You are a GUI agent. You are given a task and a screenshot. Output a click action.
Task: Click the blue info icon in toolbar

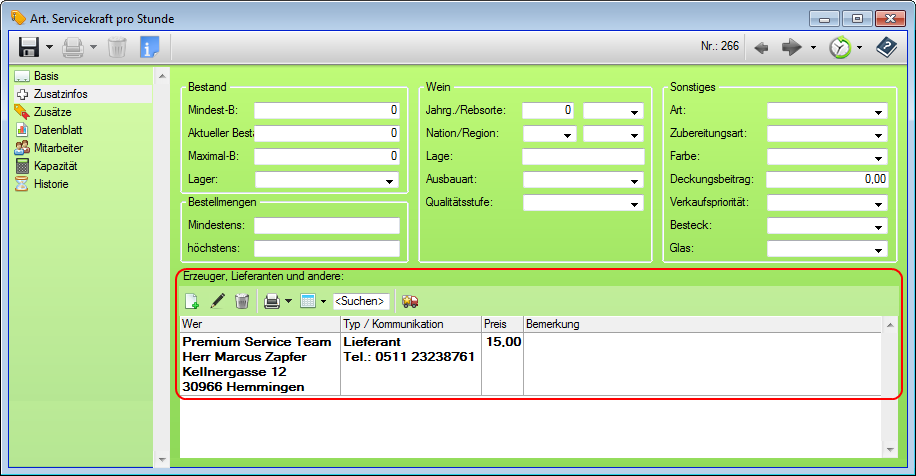tap(150, 47)
